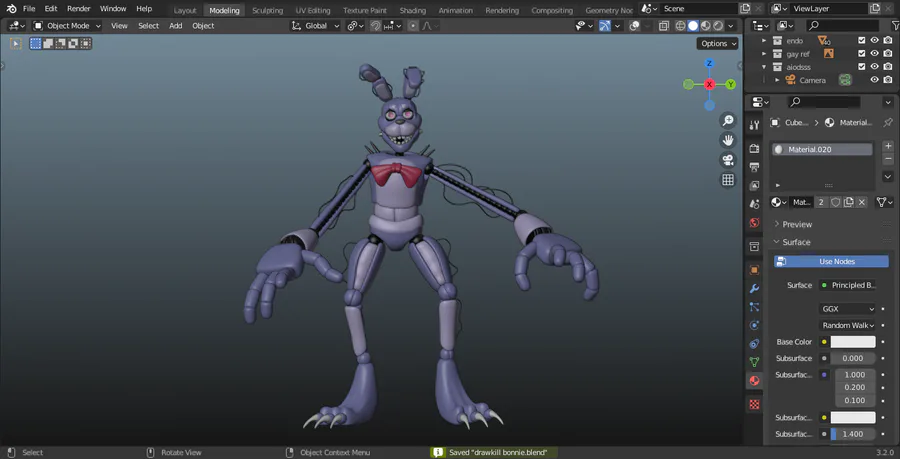Switch to the Sculpting workspace tab

point(267,10)
